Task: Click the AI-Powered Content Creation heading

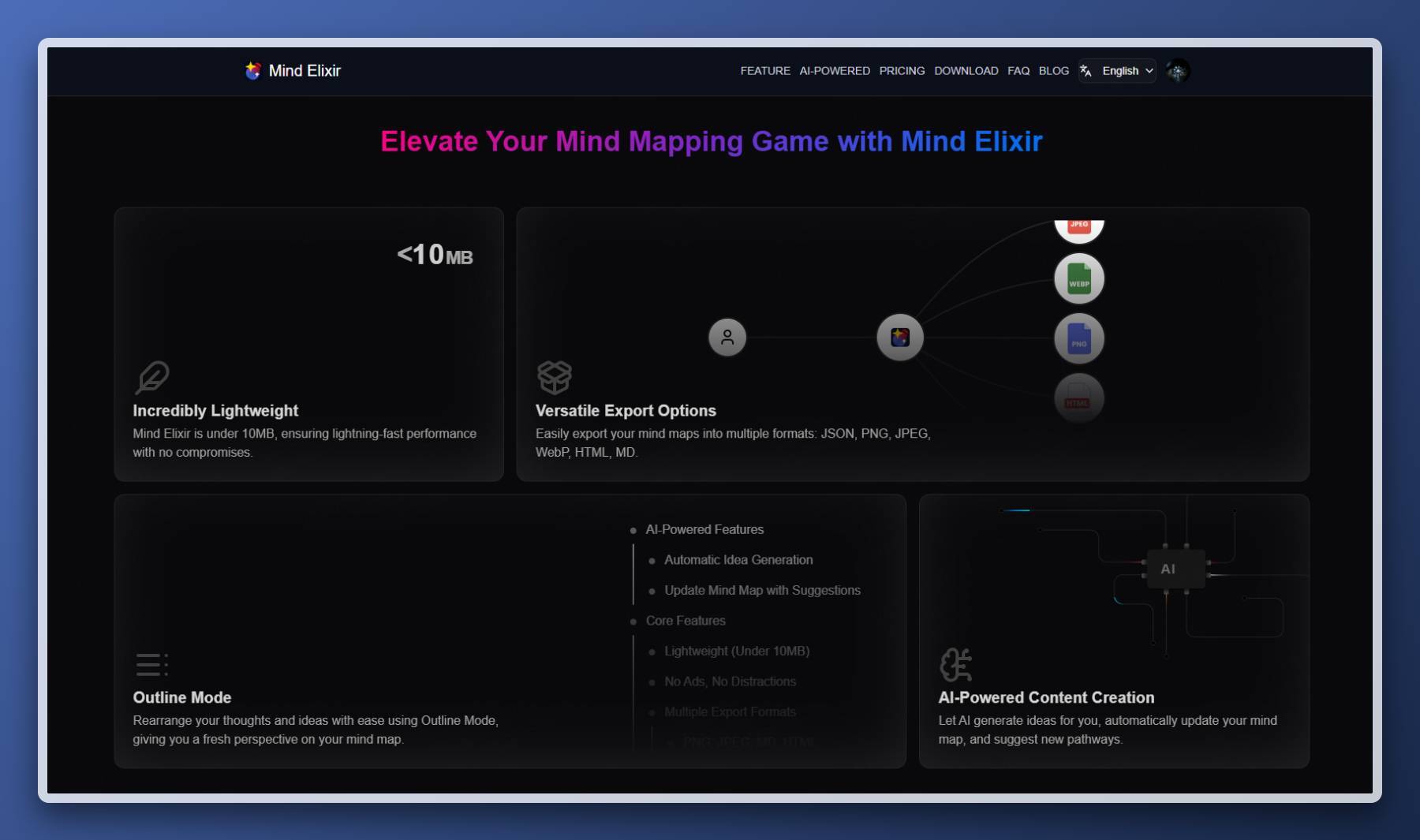Action: (1046, 698)
